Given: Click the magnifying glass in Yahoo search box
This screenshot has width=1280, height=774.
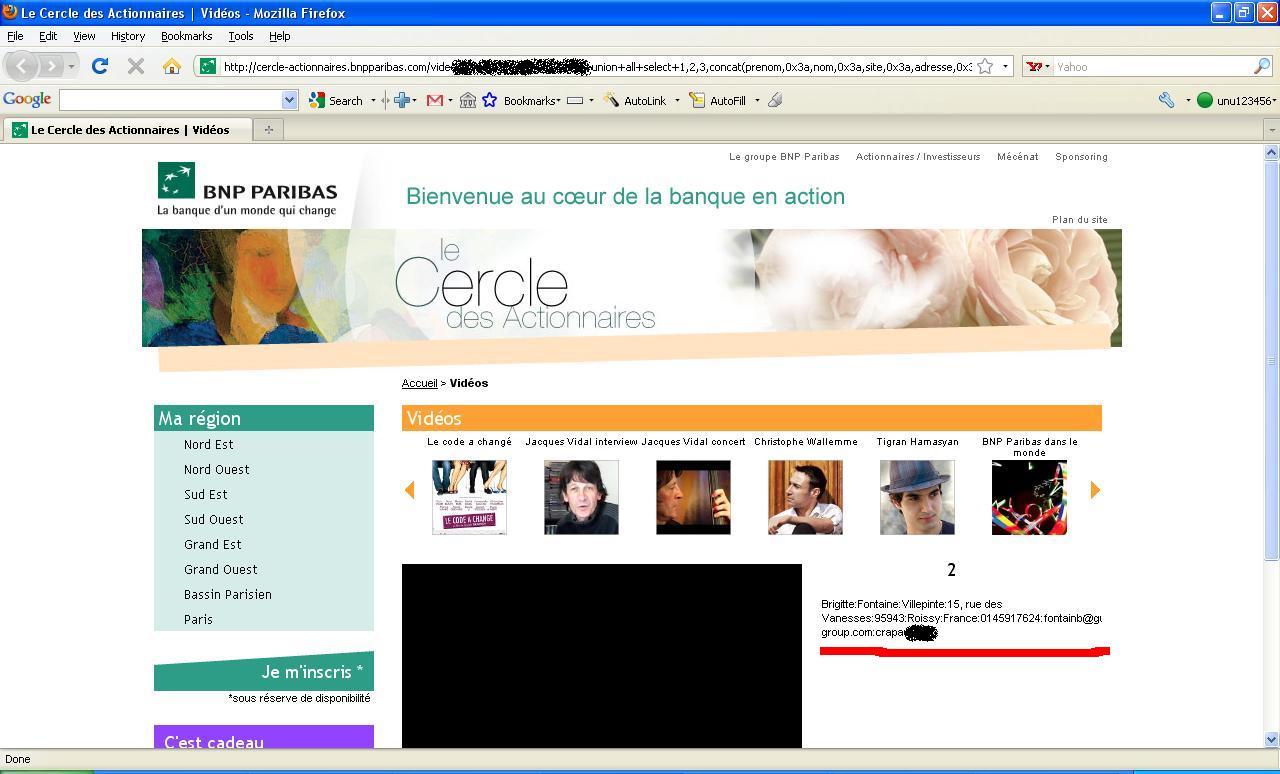Looking at the screenshot, I should point(1262,67).
